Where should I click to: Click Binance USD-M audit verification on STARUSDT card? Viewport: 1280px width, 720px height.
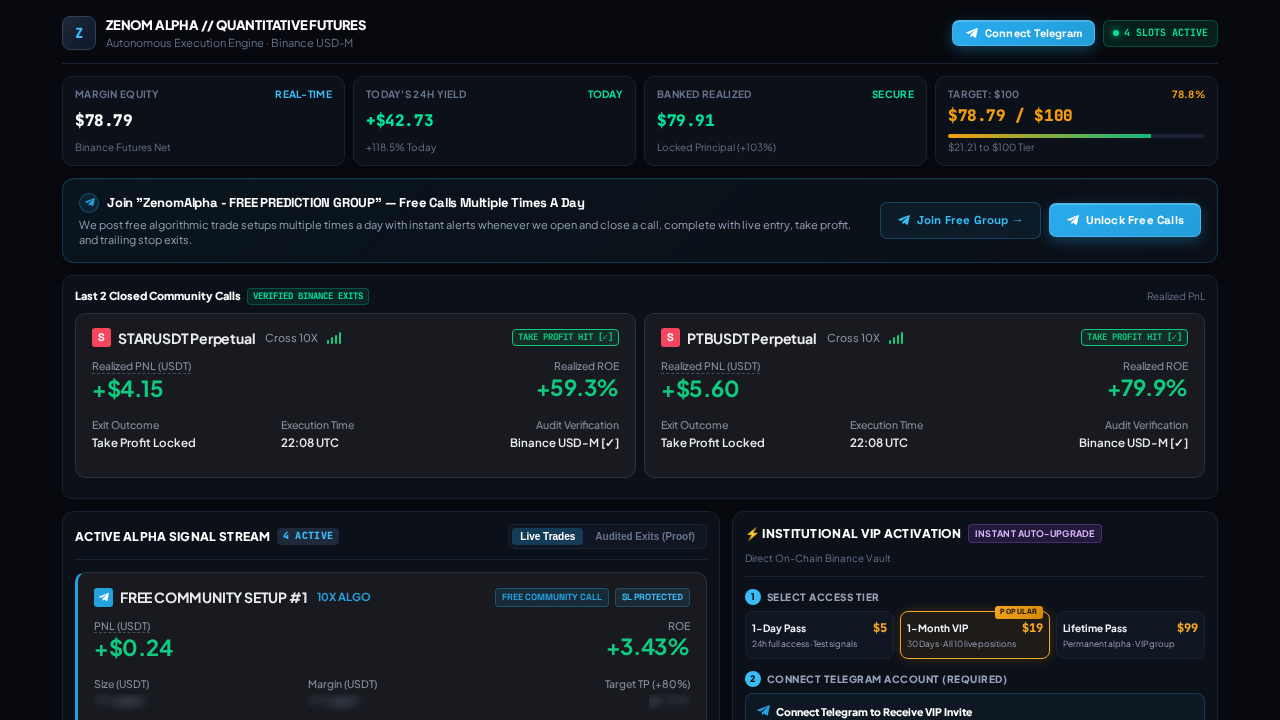tap(564, 442)
